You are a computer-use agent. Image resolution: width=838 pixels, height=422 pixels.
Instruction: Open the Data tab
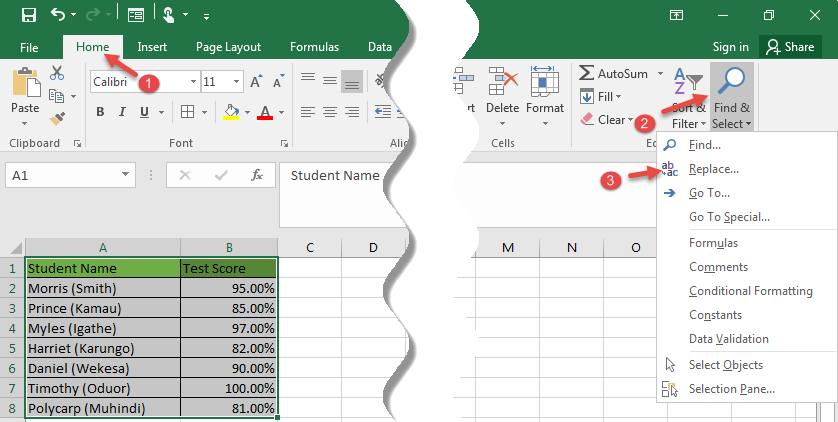(x=379, y=47)
